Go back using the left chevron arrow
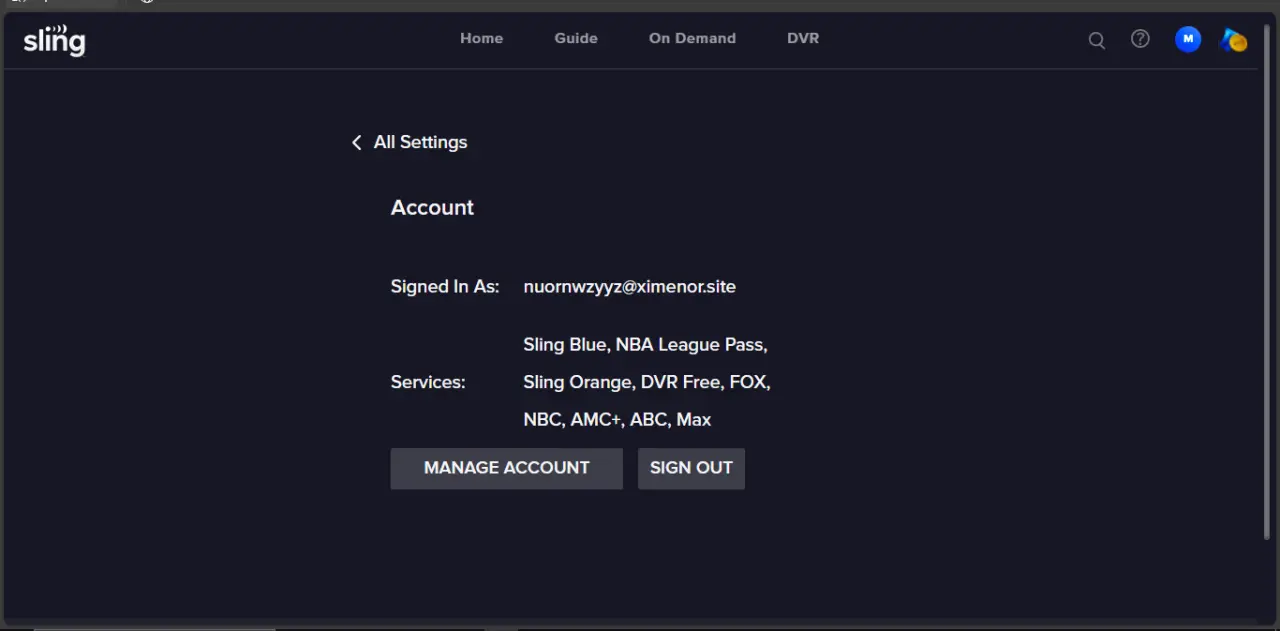Image resolution: width=1280 pixels, height=631 pixels. [x=356, y=143]
